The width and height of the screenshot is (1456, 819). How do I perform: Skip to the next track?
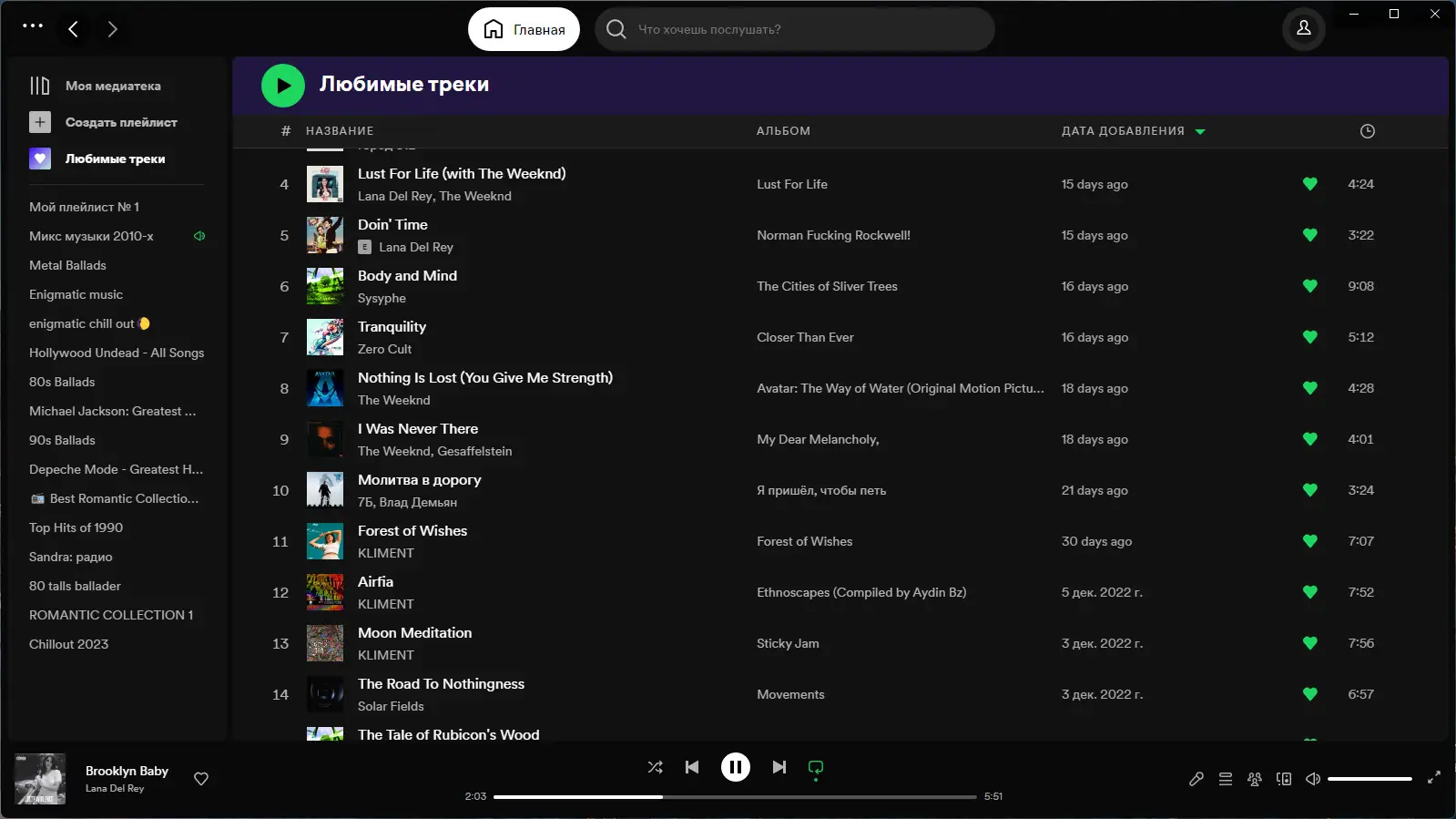click(779, 767)
